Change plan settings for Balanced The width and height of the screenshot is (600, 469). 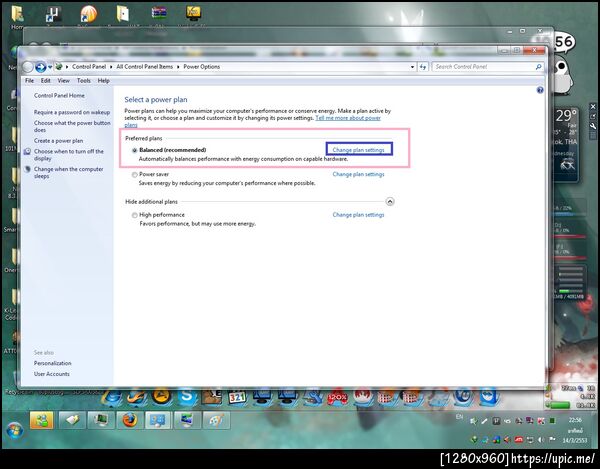pos(359,150)
